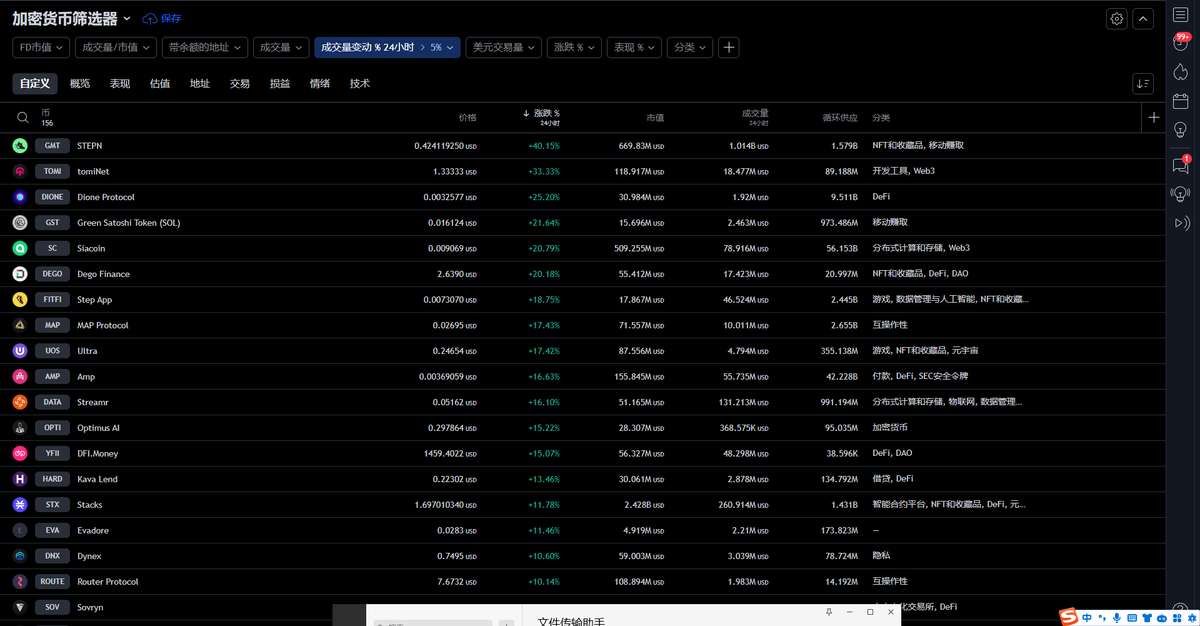The height and width of the screenshot is (626, 1200).
Task: Click the +40.15% change value for STEPN
Action: [544, 146]
